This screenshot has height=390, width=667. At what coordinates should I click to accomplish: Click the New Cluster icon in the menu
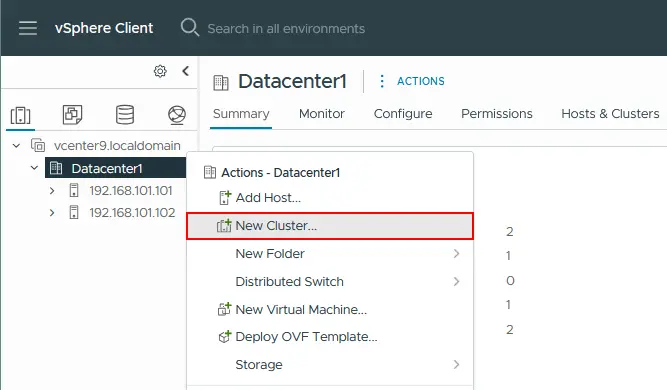pos(224,226)
